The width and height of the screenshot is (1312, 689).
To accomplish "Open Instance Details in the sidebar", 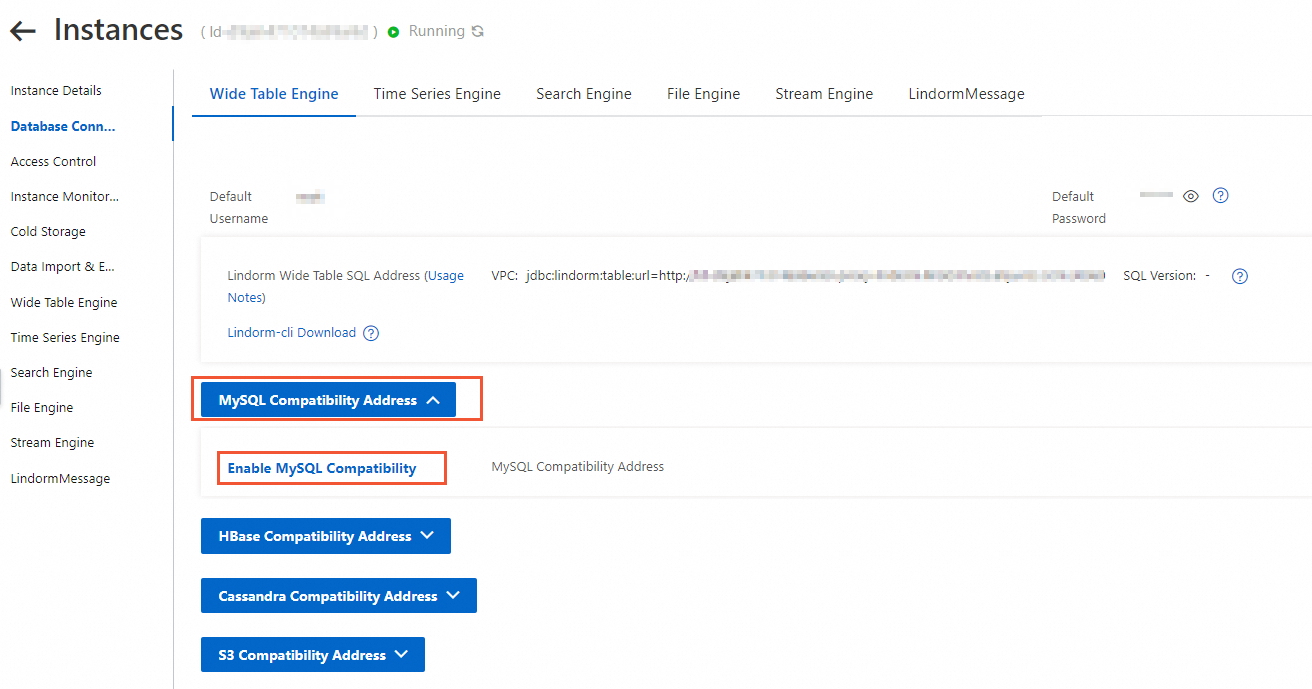I will coord(56,90).
